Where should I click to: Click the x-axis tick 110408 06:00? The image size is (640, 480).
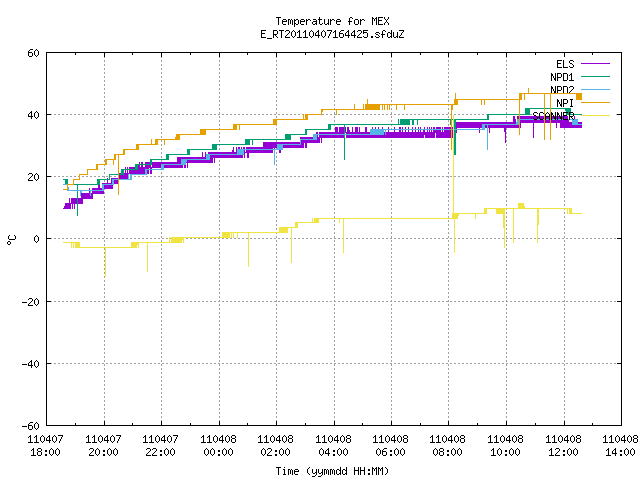(391, 446)
